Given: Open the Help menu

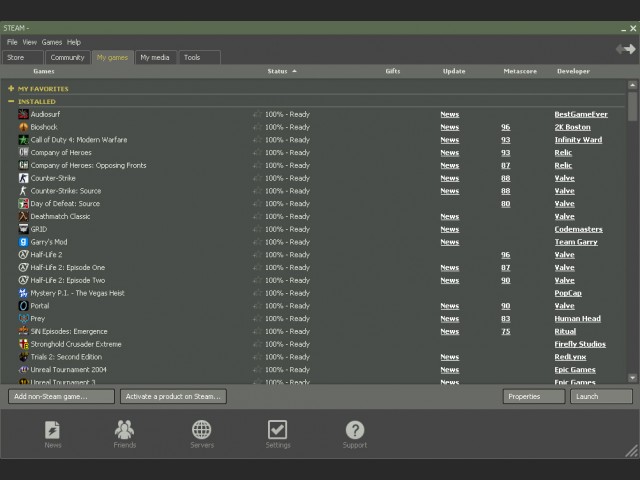Looking at the screenshot, I should click(x=74, y=42).
